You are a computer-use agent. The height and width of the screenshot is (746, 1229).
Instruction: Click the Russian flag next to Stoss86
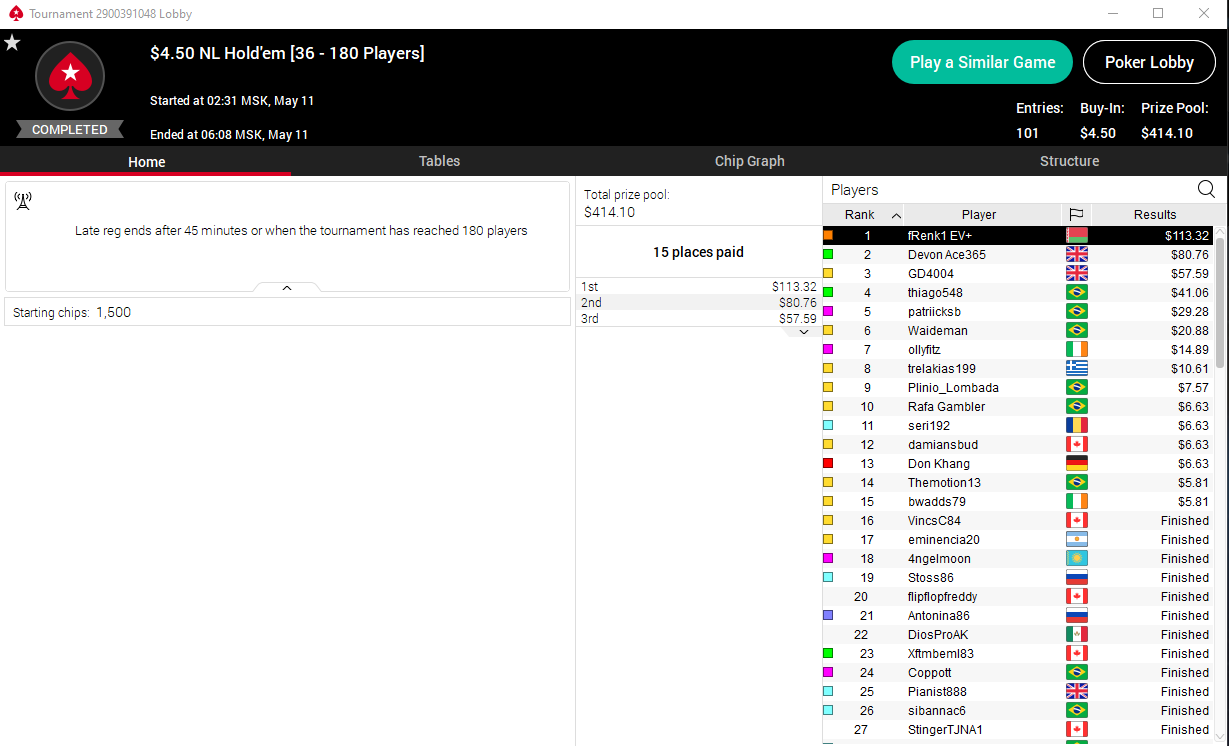coord(1076,577)
